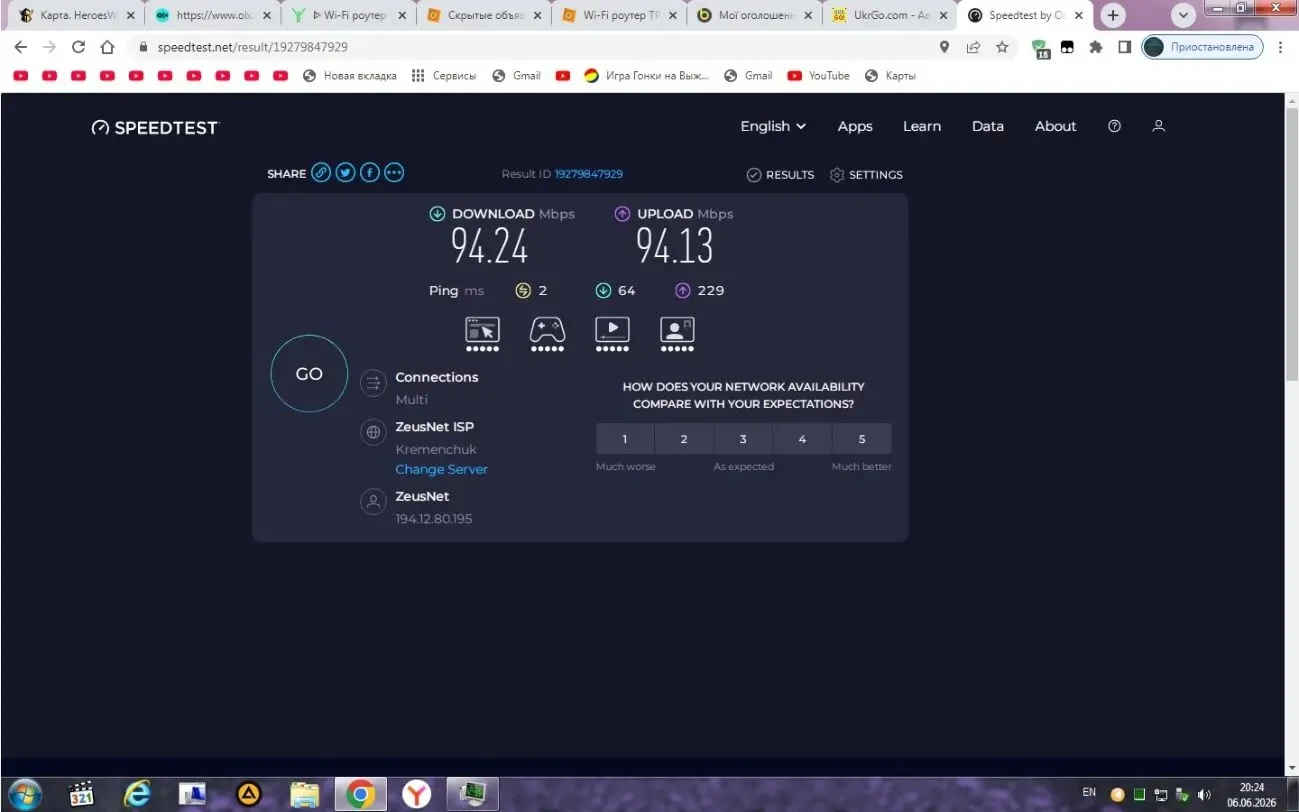
Task: Go to browser home page
Action: click(108, 47)
